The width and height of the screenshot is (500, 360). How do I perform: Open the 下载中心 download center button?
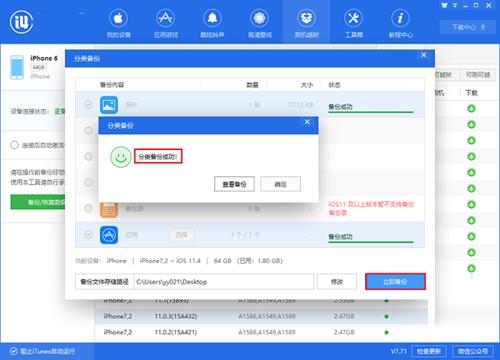pyautogui.click(x=469, y=27)
